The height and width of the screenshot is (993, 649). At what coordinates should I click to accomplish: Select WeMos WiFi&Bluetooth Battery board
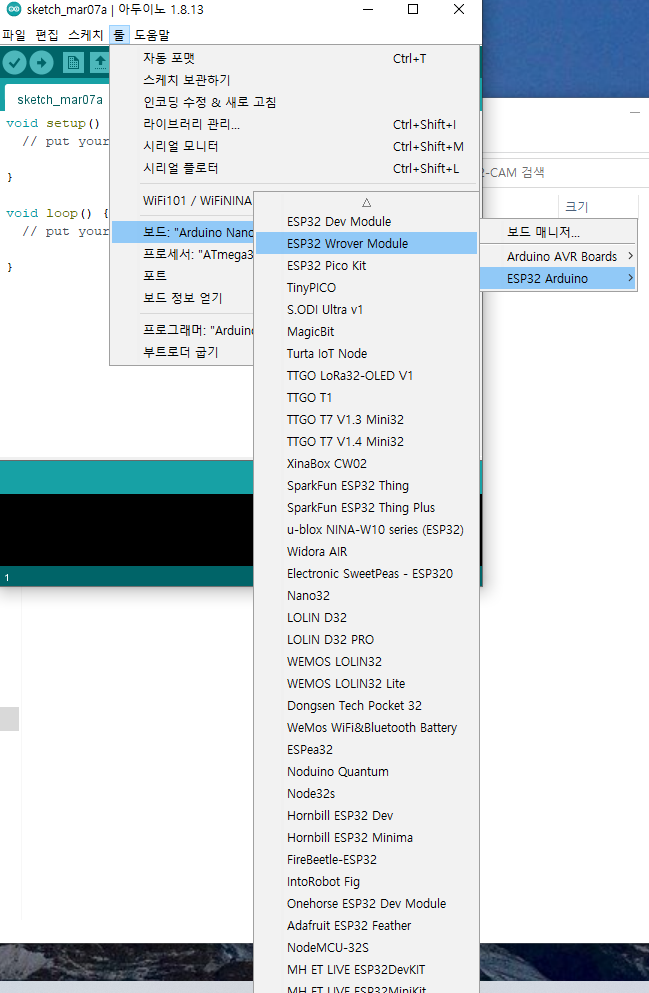(x=367, y=728)
